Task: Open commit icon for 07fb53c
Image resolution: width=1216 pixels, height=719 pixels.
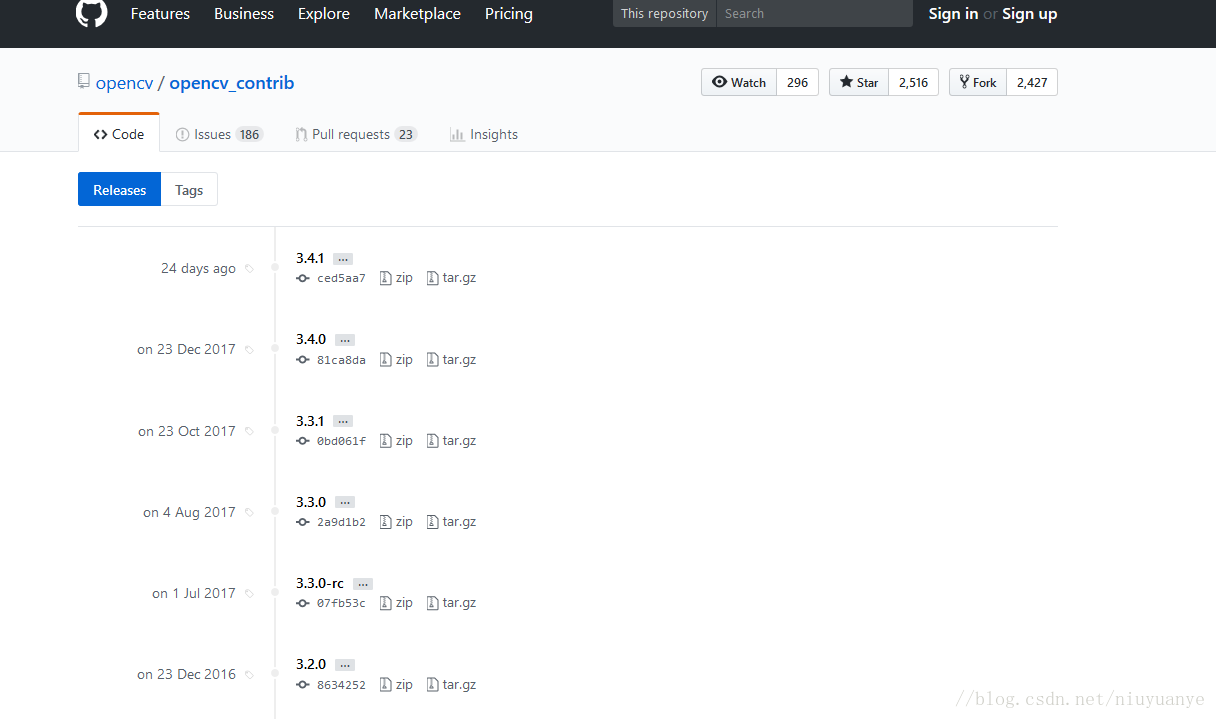Action: (303, 603)
